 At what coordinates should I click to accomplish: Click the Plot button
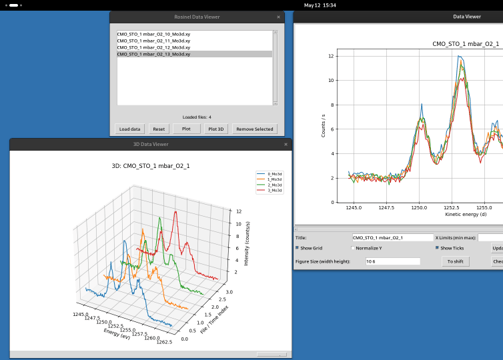coord(186,129)
